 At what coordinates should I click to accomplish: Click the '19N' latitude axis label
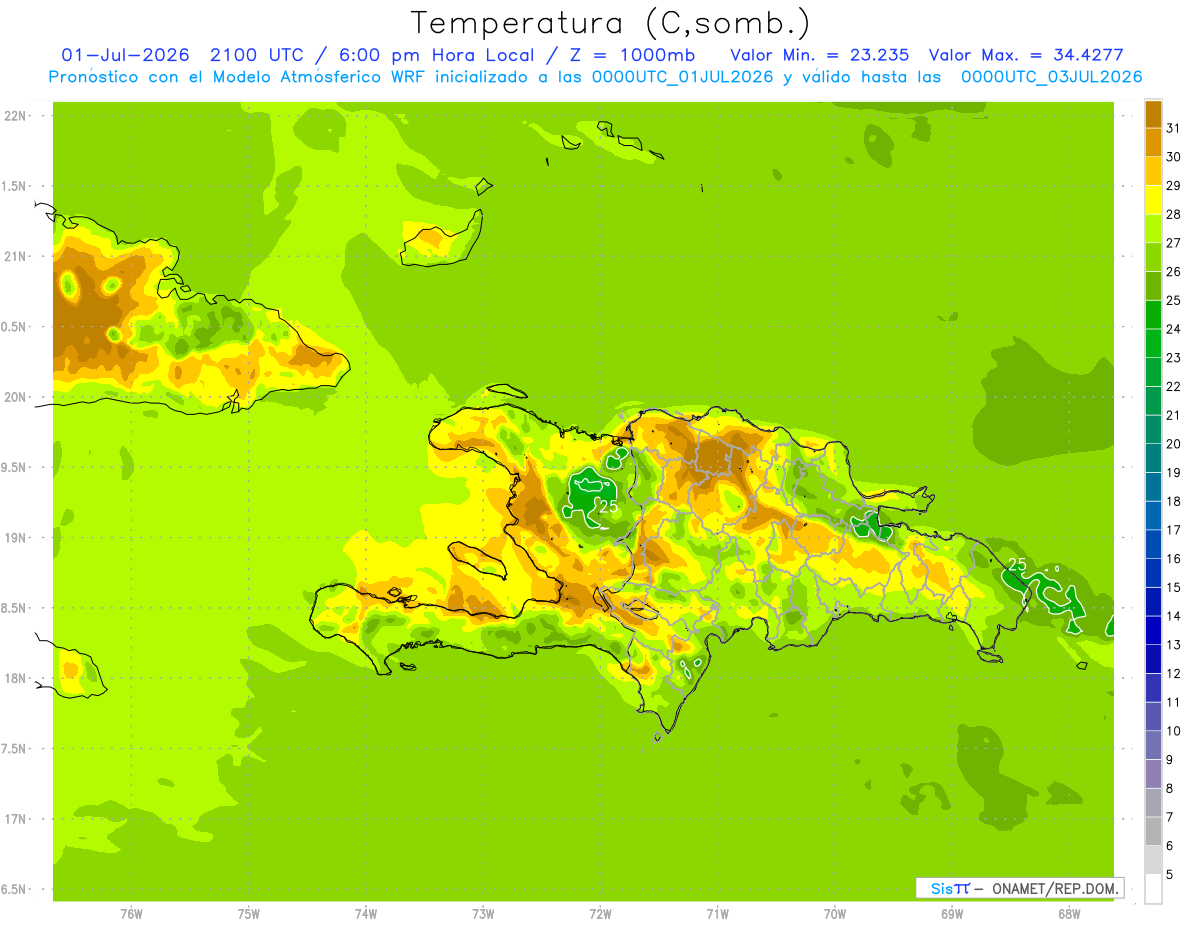pos(16,538)
